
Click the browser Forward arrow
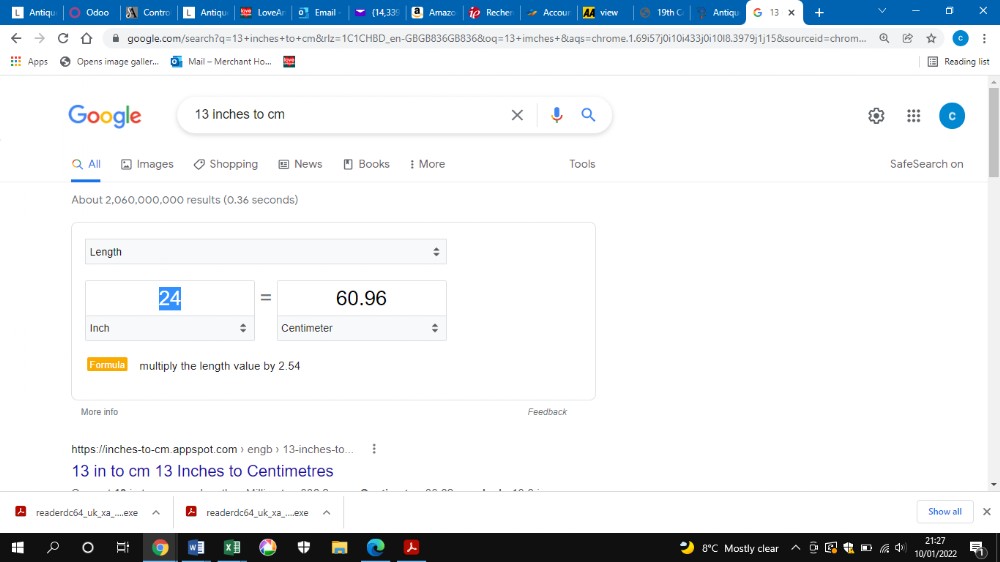pyautogui.click(x=40, y=38)
